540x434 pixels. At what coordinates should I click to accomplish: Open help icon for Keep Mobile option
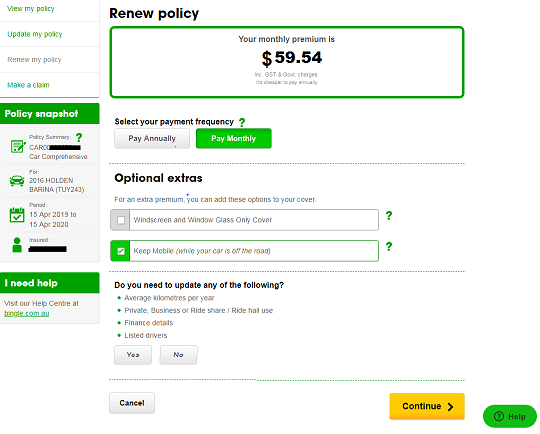389,247
